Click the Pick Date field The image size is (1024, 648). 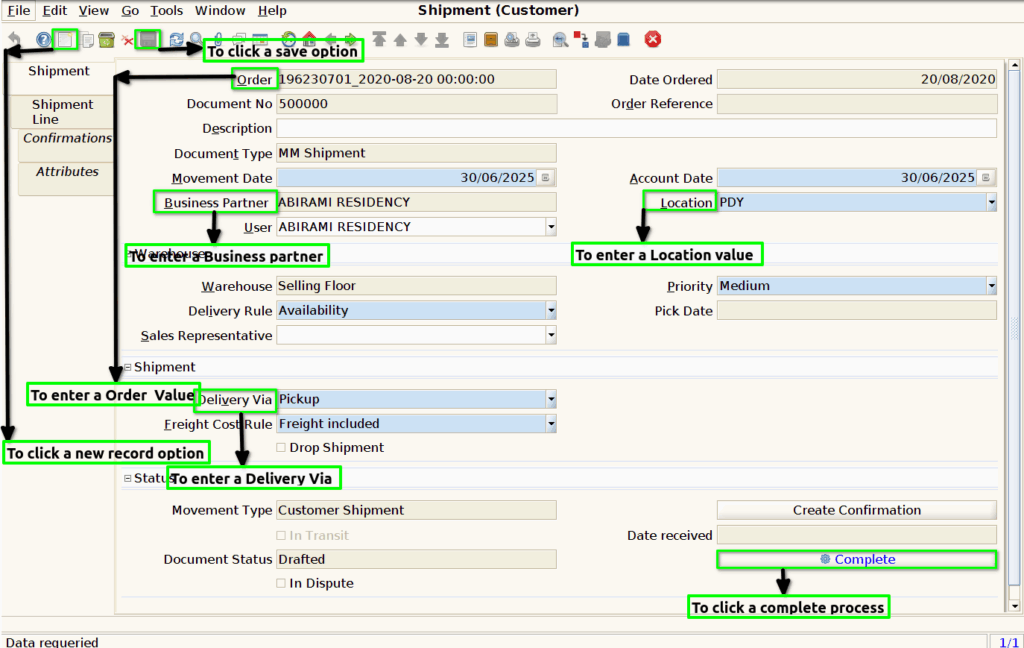pyautogui.click(x=857, y=310)
